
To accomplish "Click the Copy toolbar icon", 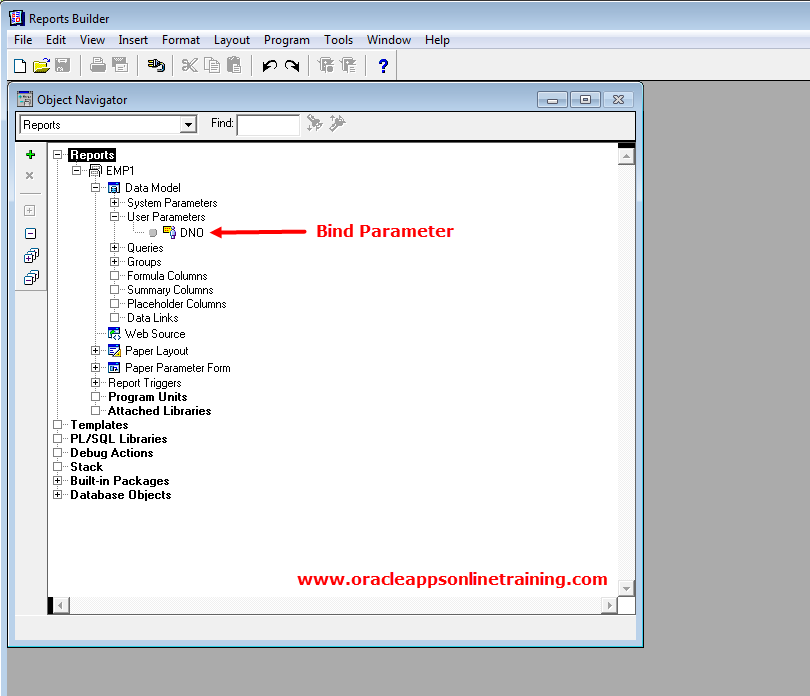I will click(212, 65).
